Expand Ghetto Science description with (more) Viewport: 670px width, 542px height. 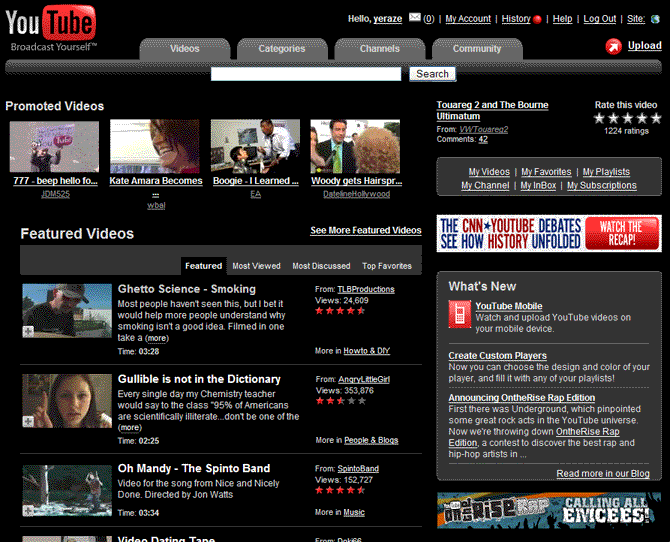(157, 338)
